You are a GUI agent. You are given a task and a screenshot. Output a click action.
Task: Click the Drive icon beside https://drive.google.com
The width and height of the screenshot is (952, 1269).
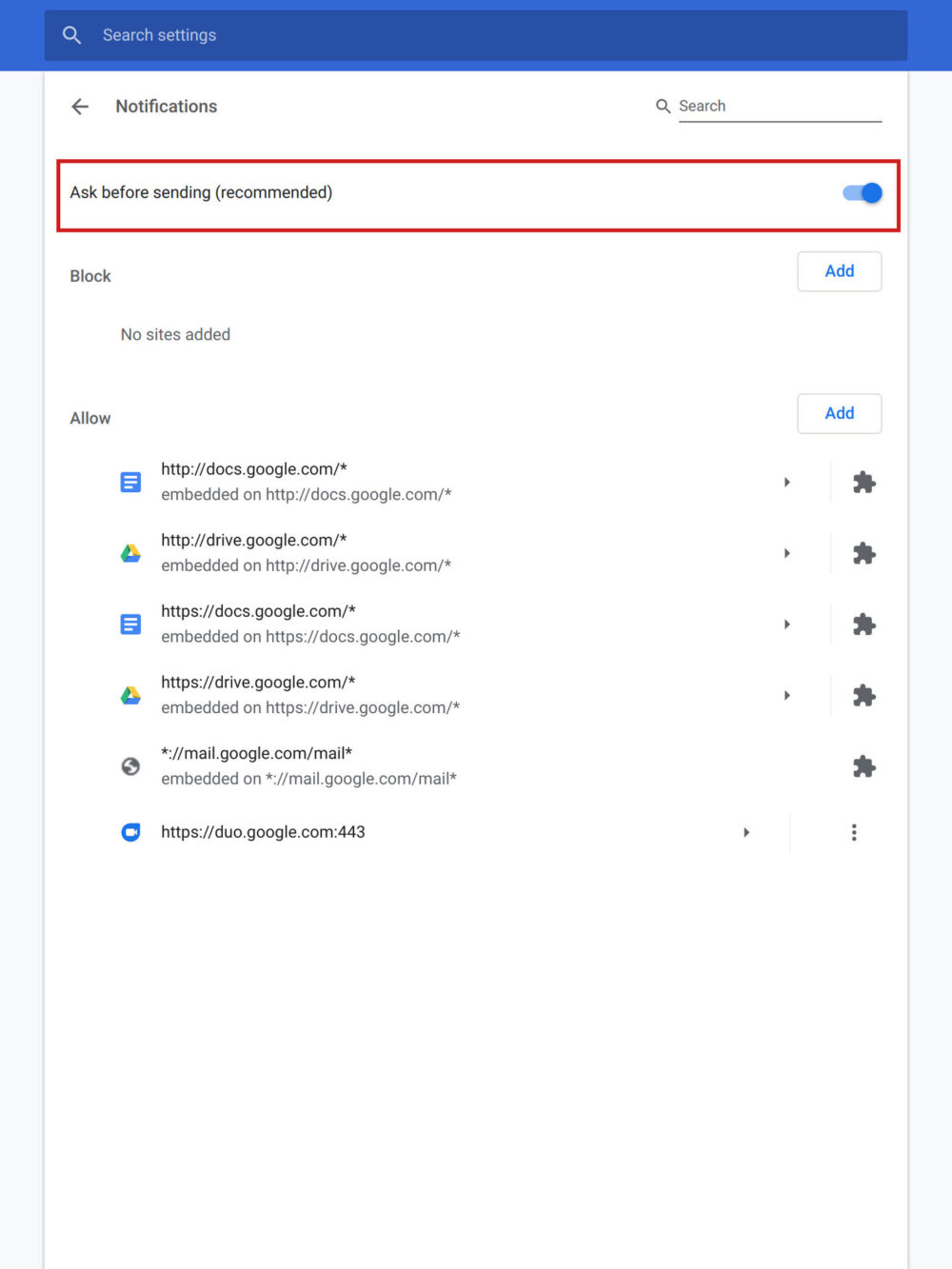click(x=130, y=695)
